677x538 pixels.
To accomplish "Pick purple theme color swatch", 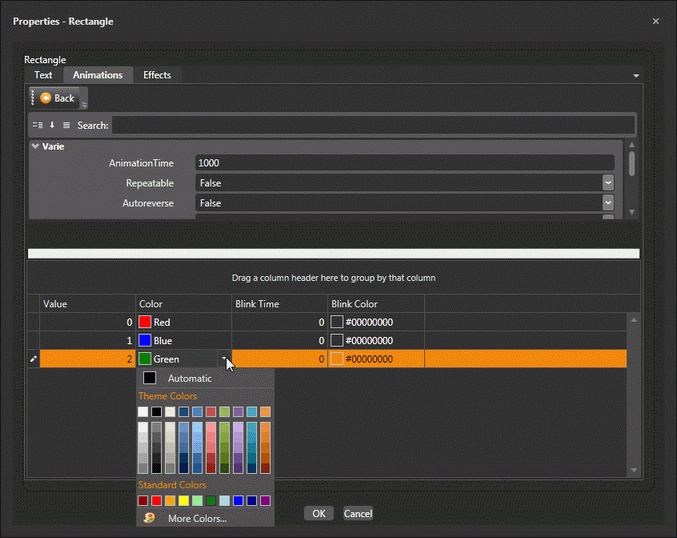I will coord(238,411).
